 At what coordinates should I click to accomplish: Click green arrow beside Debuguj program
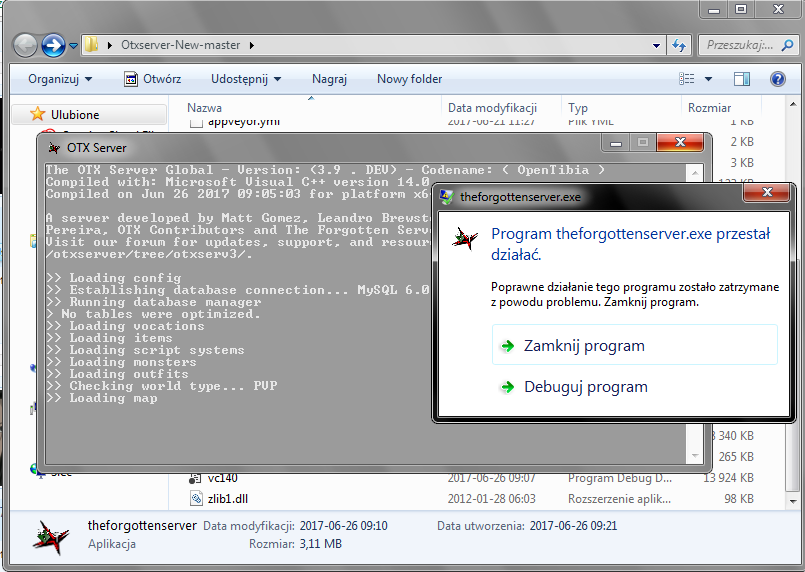(507, 387)
